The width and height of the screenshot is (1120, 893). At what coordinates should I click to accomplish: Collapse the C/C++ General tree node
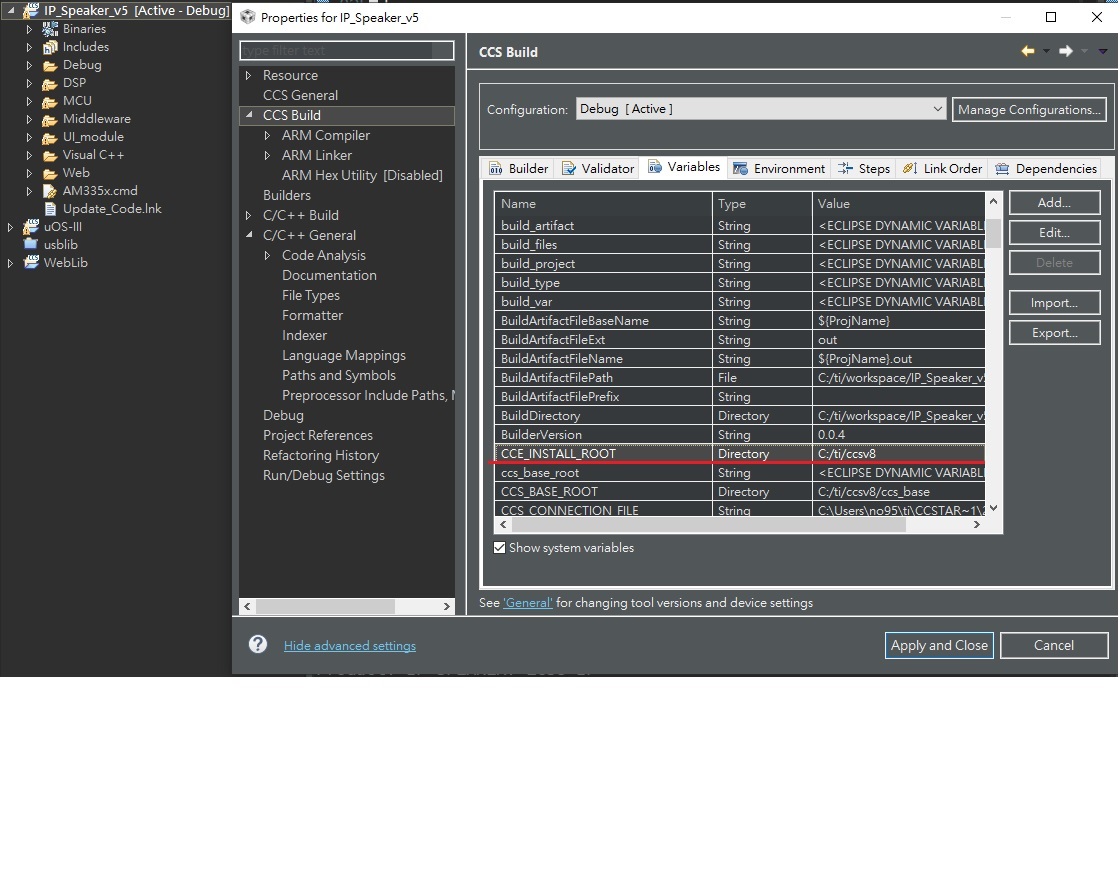click(x=249, y=234)
